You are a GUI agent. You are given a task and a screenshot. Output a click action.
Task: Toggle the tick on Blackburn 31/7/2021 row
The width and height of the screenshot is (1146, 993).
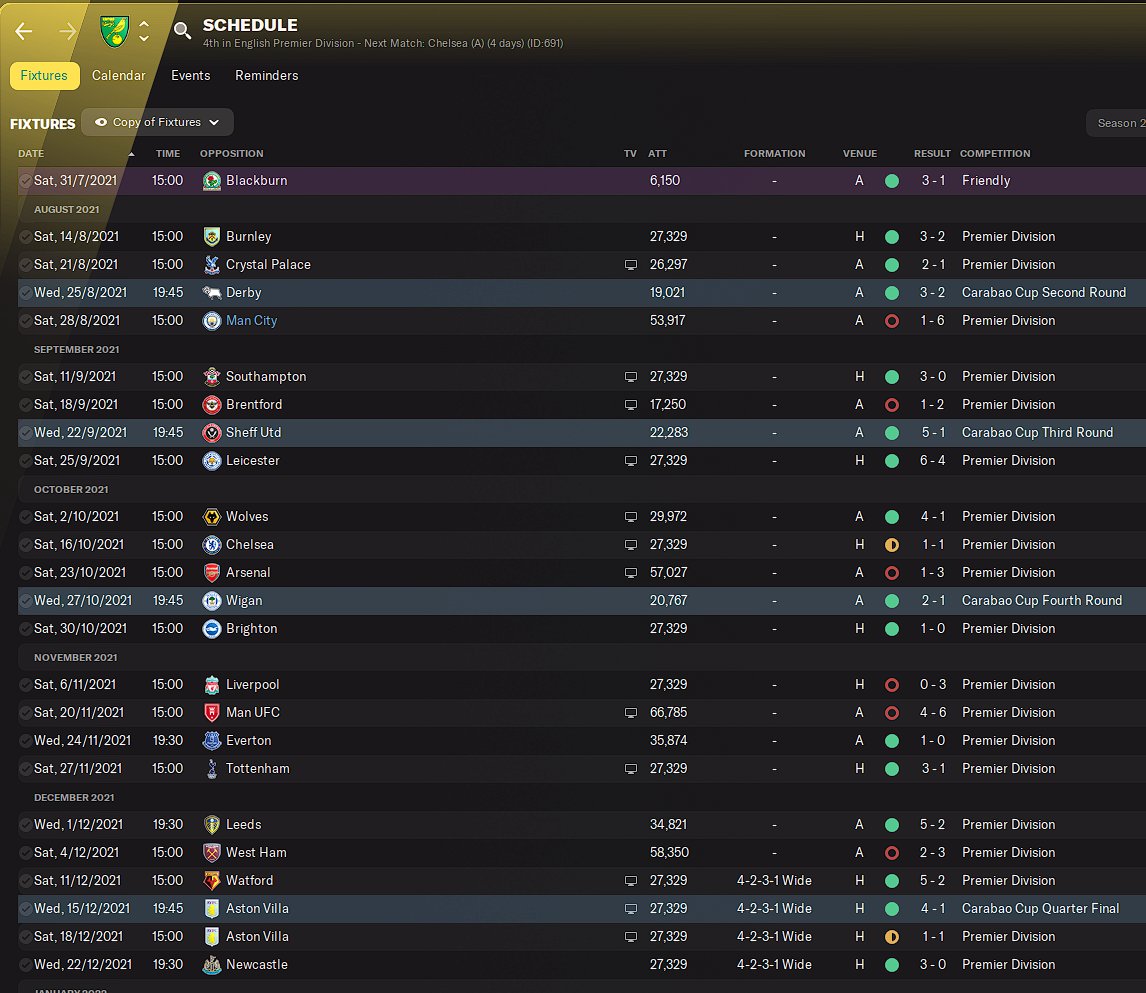click(25, 180)
